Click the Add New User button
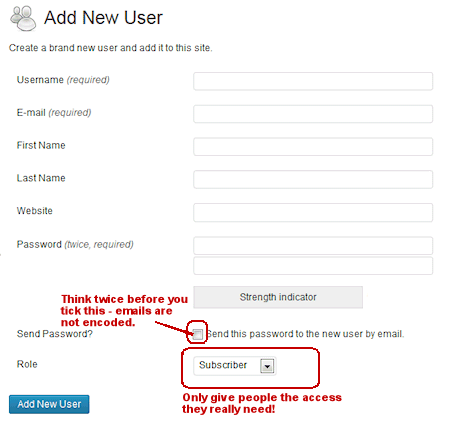The width and height of the screenshot is (454, 430). (49, 404)
